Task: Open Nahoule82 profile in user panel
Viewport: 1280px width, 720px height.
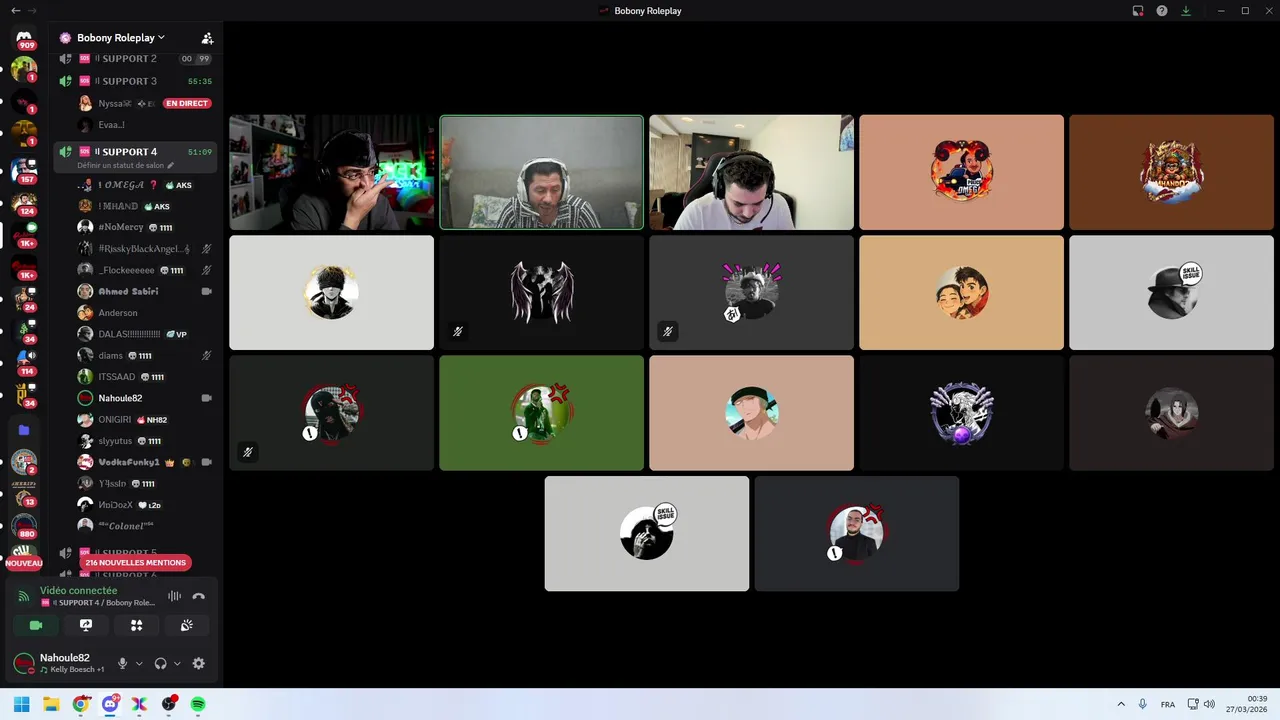Action: (59, 663)
